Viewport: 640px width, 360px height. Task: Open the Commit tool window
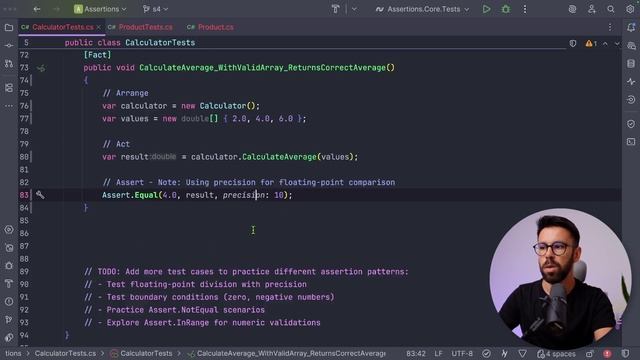tap(9, 45)
